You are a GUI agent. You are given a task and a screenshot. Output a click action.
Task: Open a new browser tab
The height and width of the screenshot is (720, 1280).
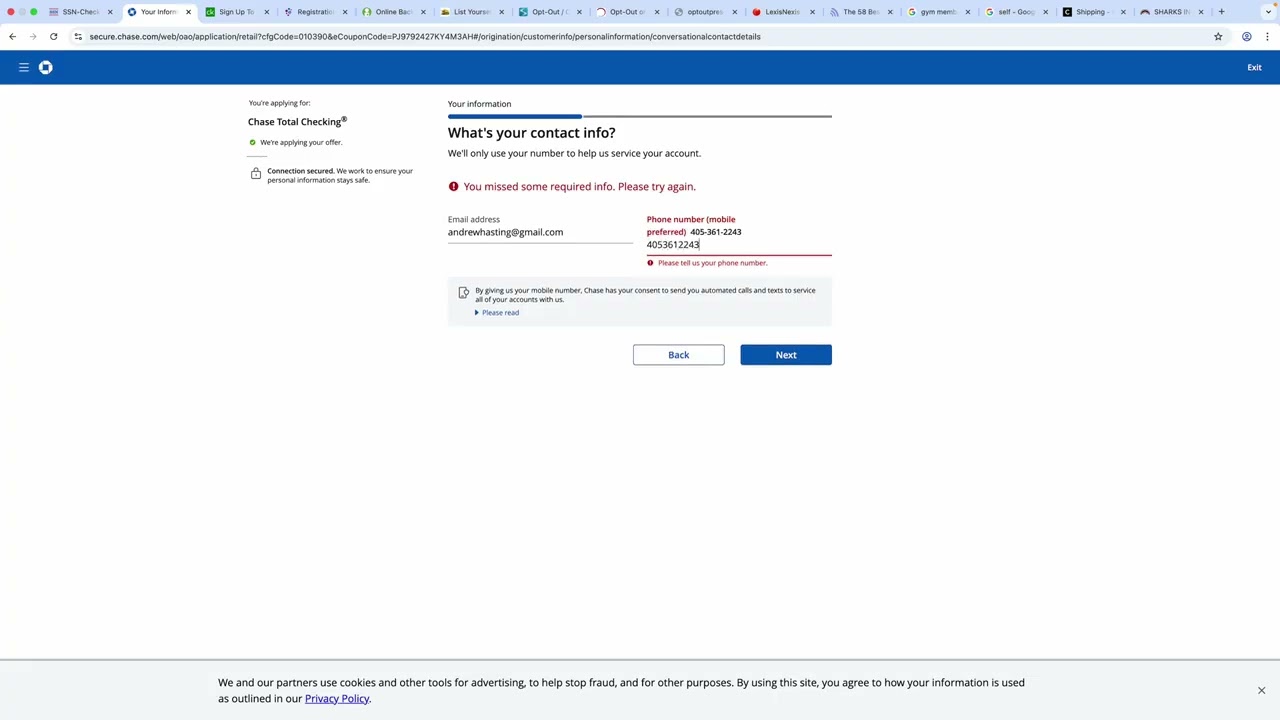point(1221,12)
